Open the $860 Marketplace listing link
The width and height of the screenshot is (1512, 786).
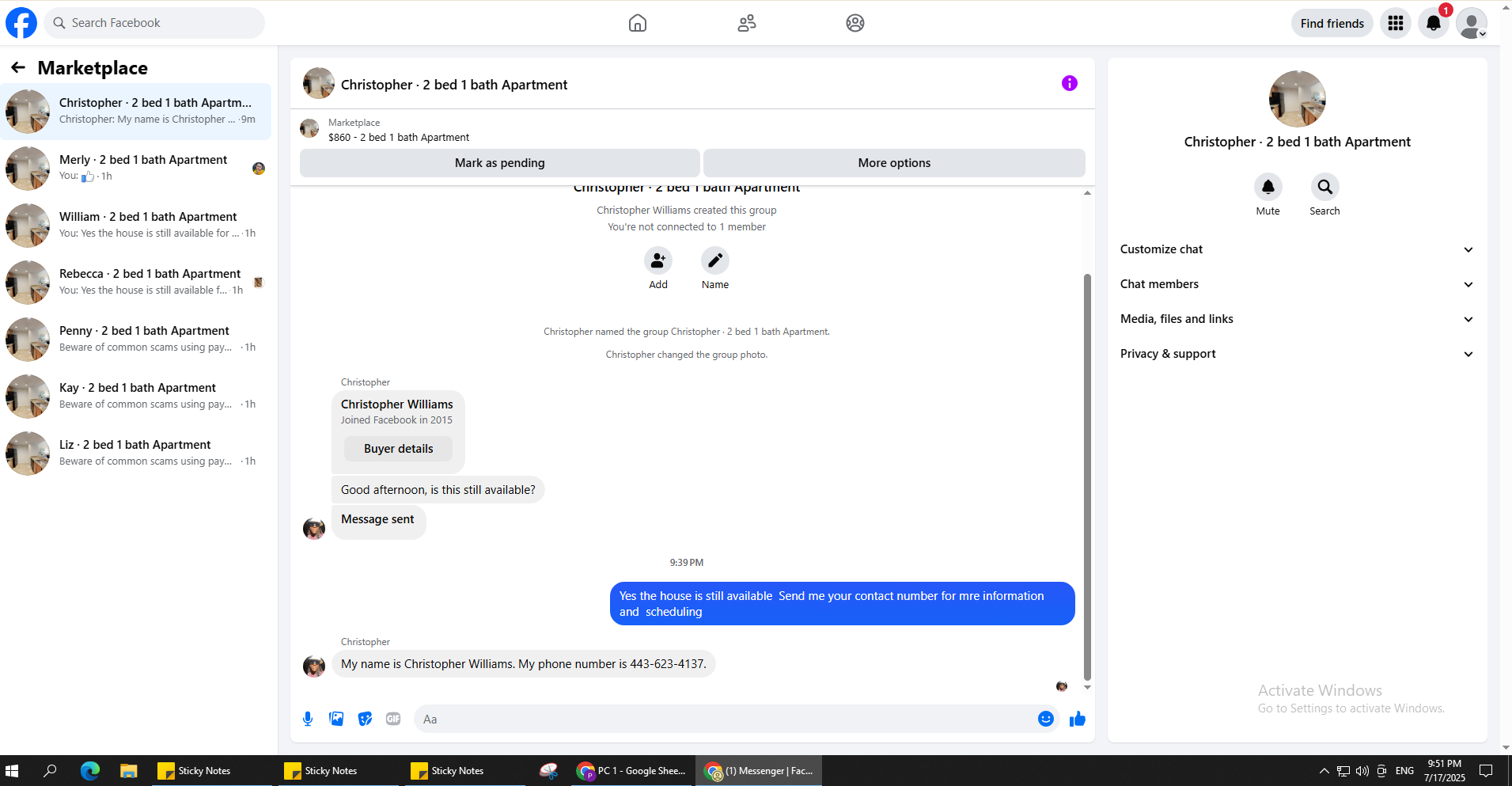(399, 138)
